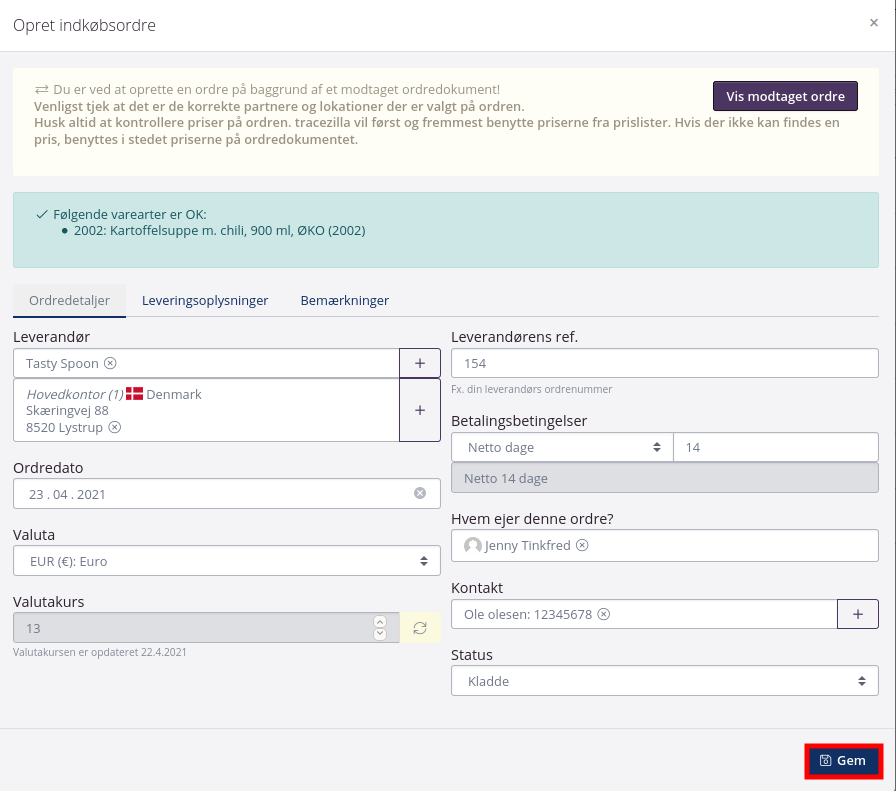This screenshot has height=791, width=896.
Task: Remove Jenny Tinkfred as order owner
Action: 582,545
